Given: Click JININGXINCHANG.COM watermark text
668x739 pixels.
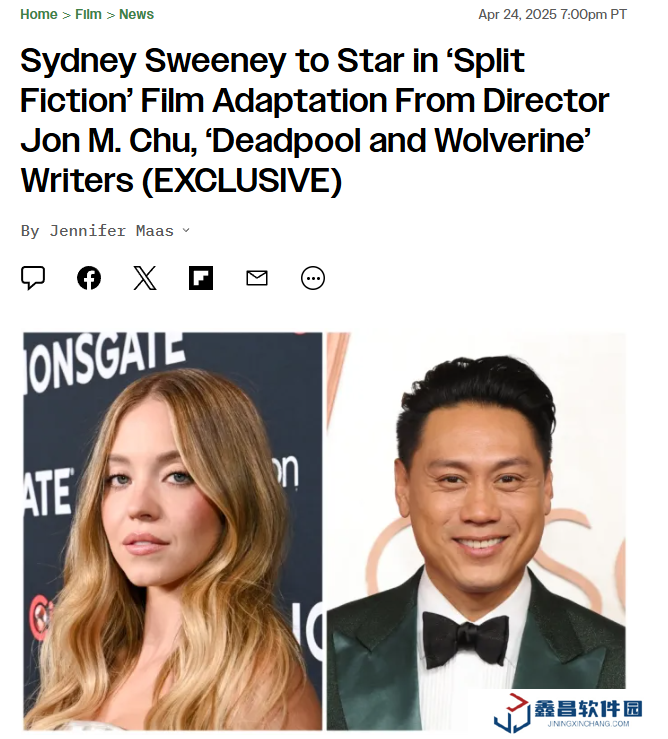Looking at the screenshot, I should tap(588, 723).
